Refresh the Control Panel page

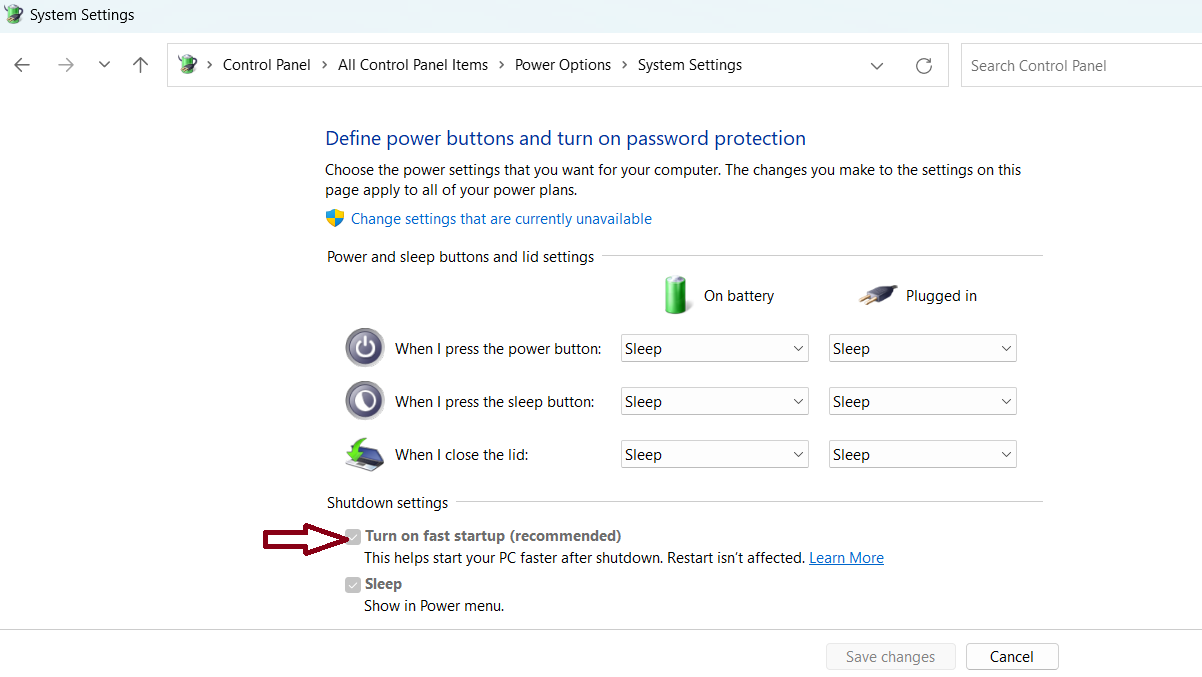(x=924, y=66)
